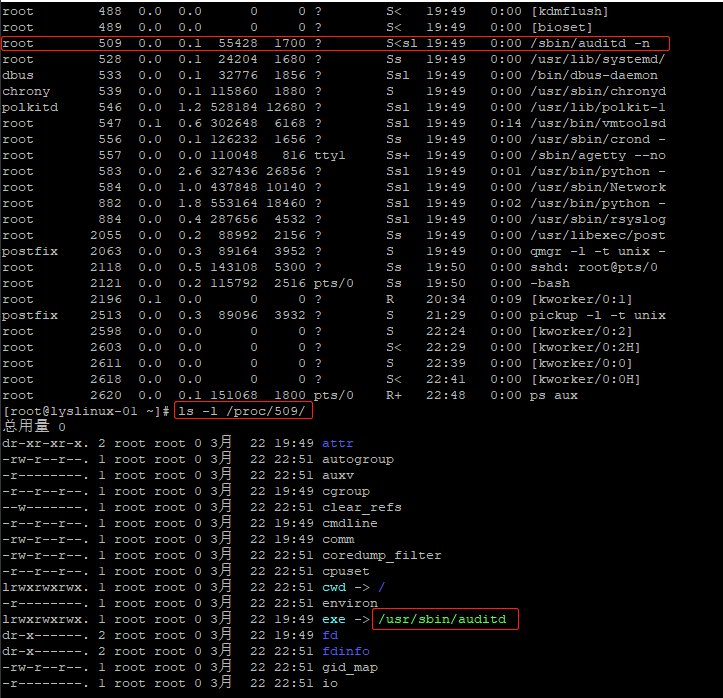Select the cwd symlink name

pos(334,587)
